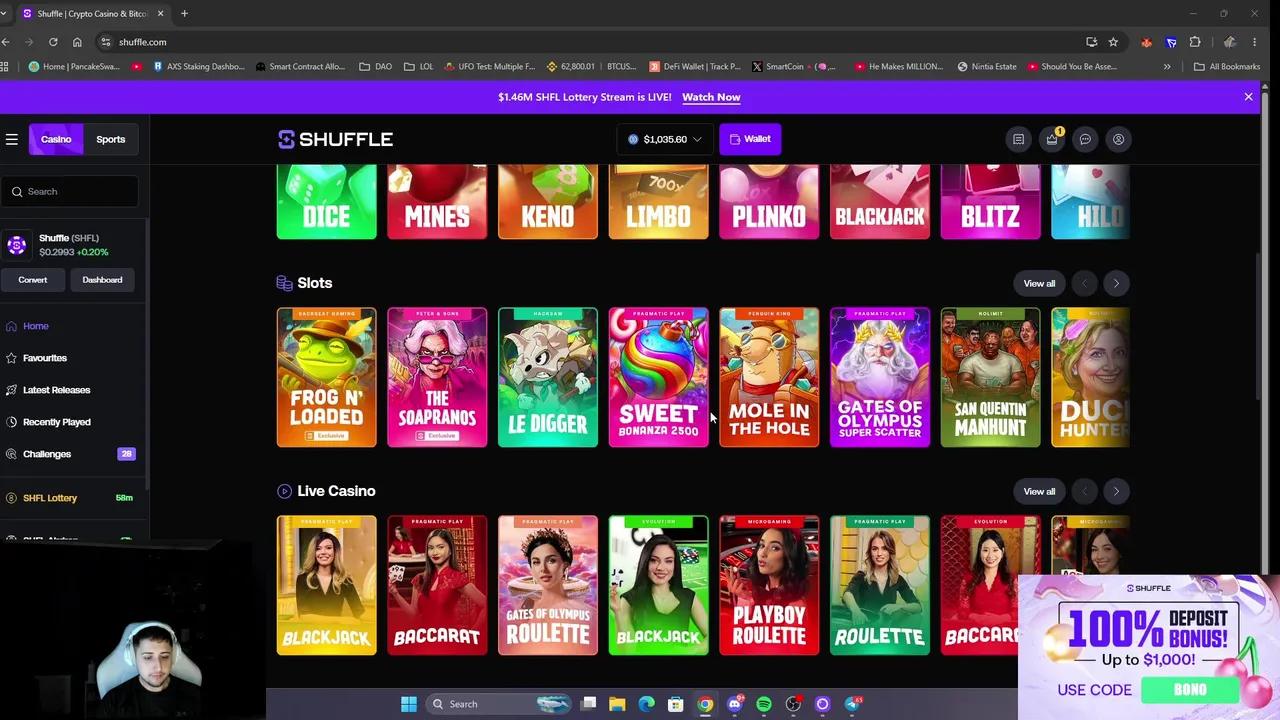Open the Limbo game tile

658,203
